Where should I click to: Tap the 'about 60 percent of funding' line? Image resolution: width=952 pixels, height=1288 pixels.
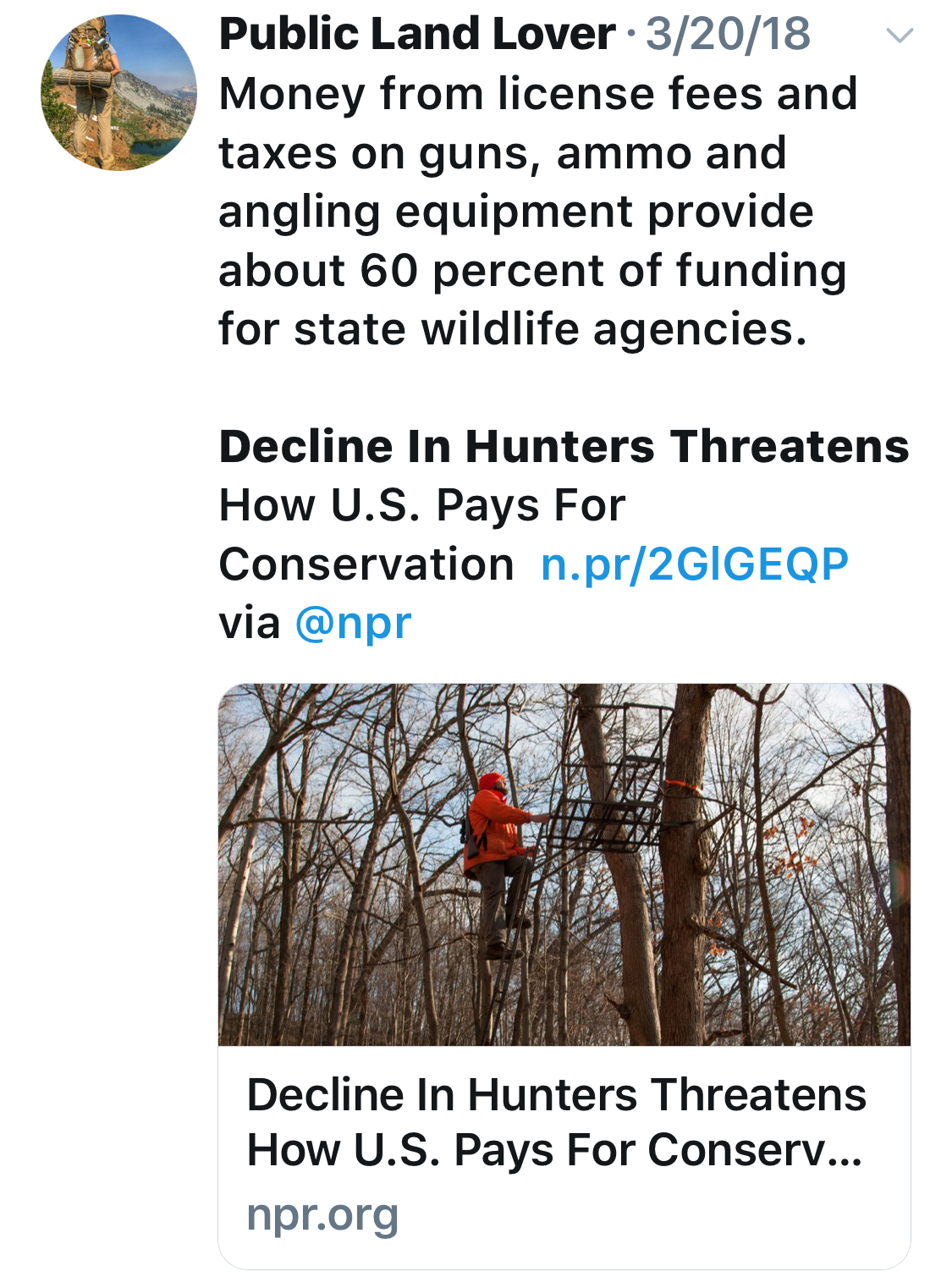(x=532, y=271)
